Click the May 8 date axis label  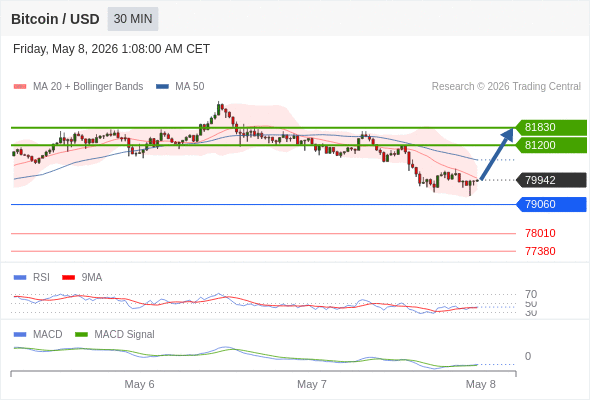(x=481, y=384)
